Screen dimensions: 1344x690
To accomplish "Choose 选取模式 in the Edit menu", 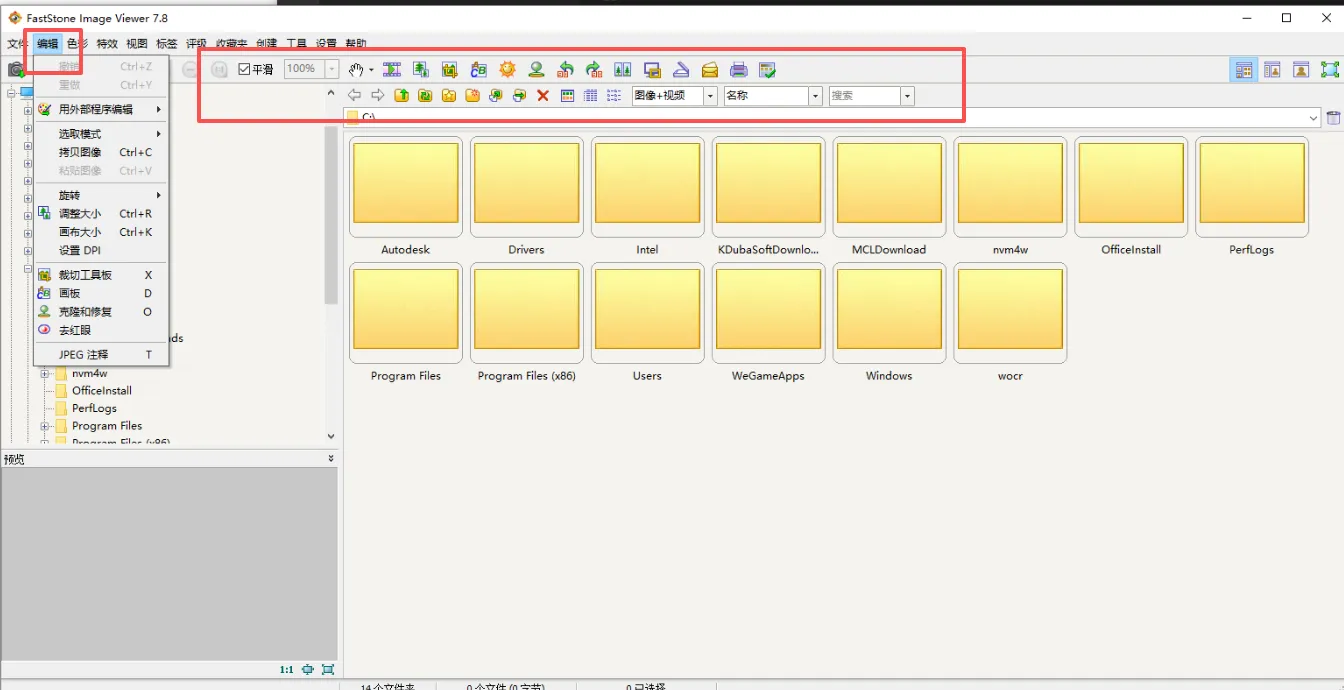I will pos(101,134).
